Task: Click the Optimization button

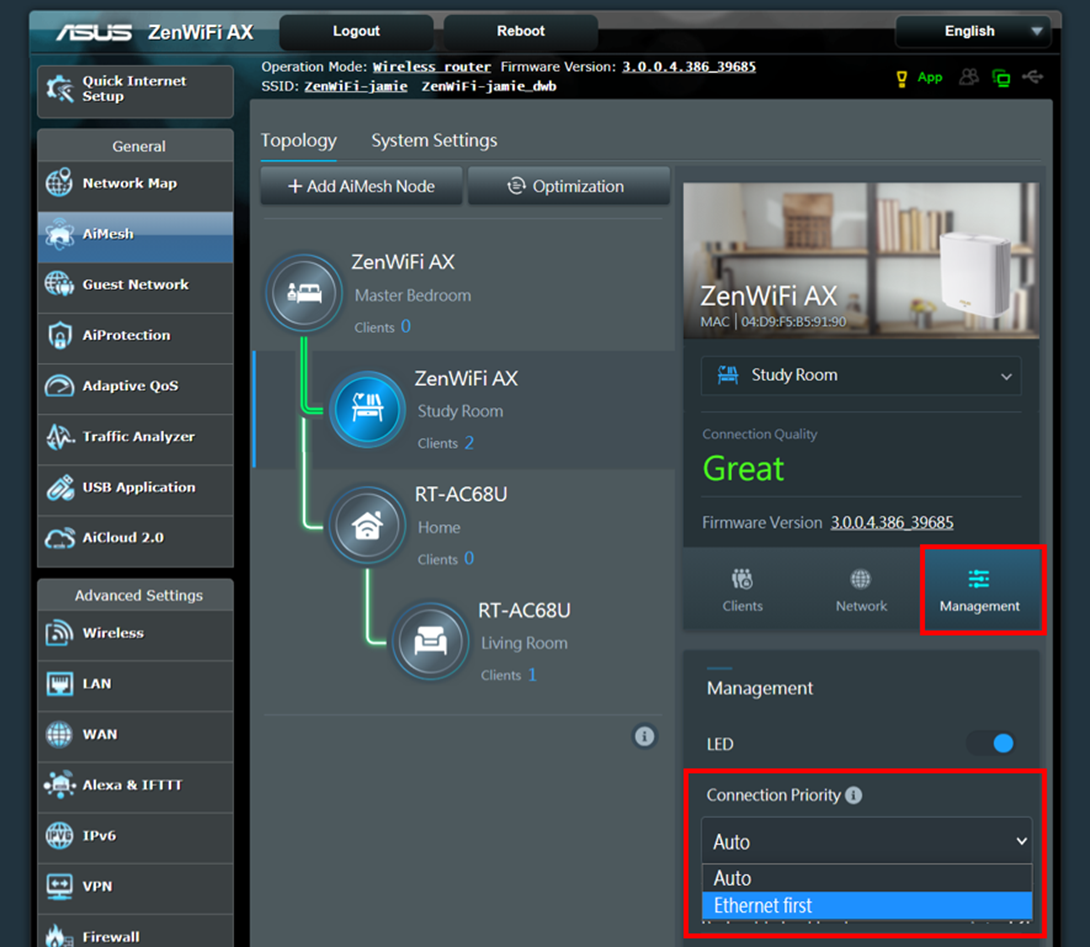Action: 569,186
